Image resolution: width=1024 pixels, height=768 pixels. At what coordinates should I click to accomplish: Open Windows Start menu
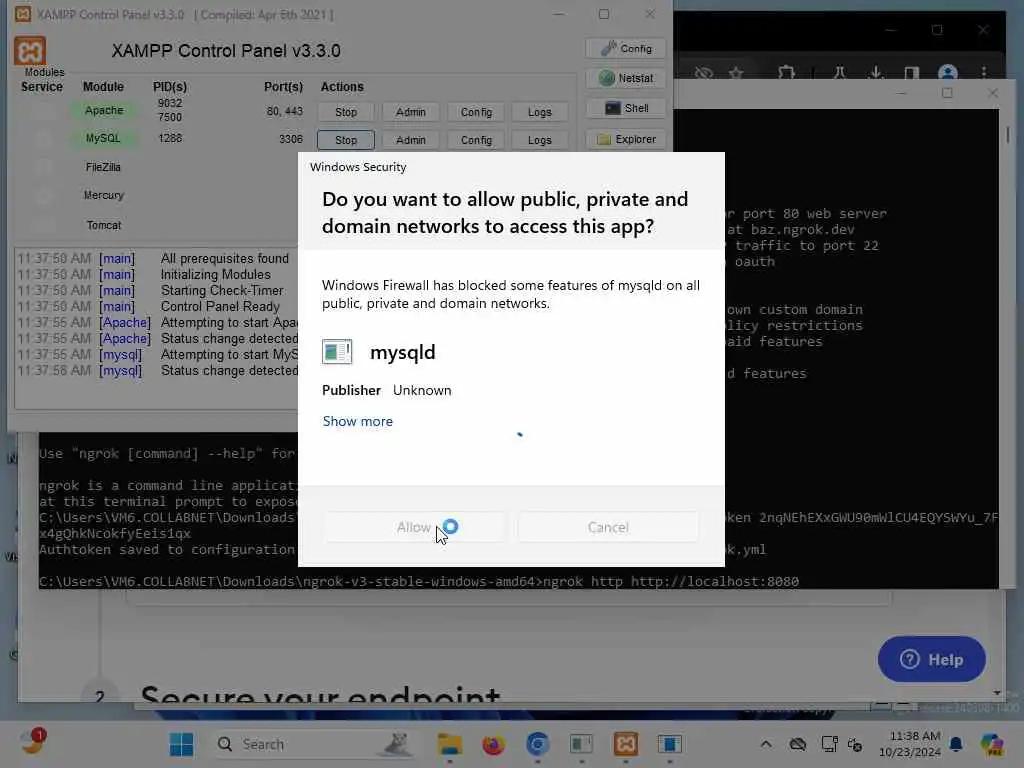click(x=181, y=744)
